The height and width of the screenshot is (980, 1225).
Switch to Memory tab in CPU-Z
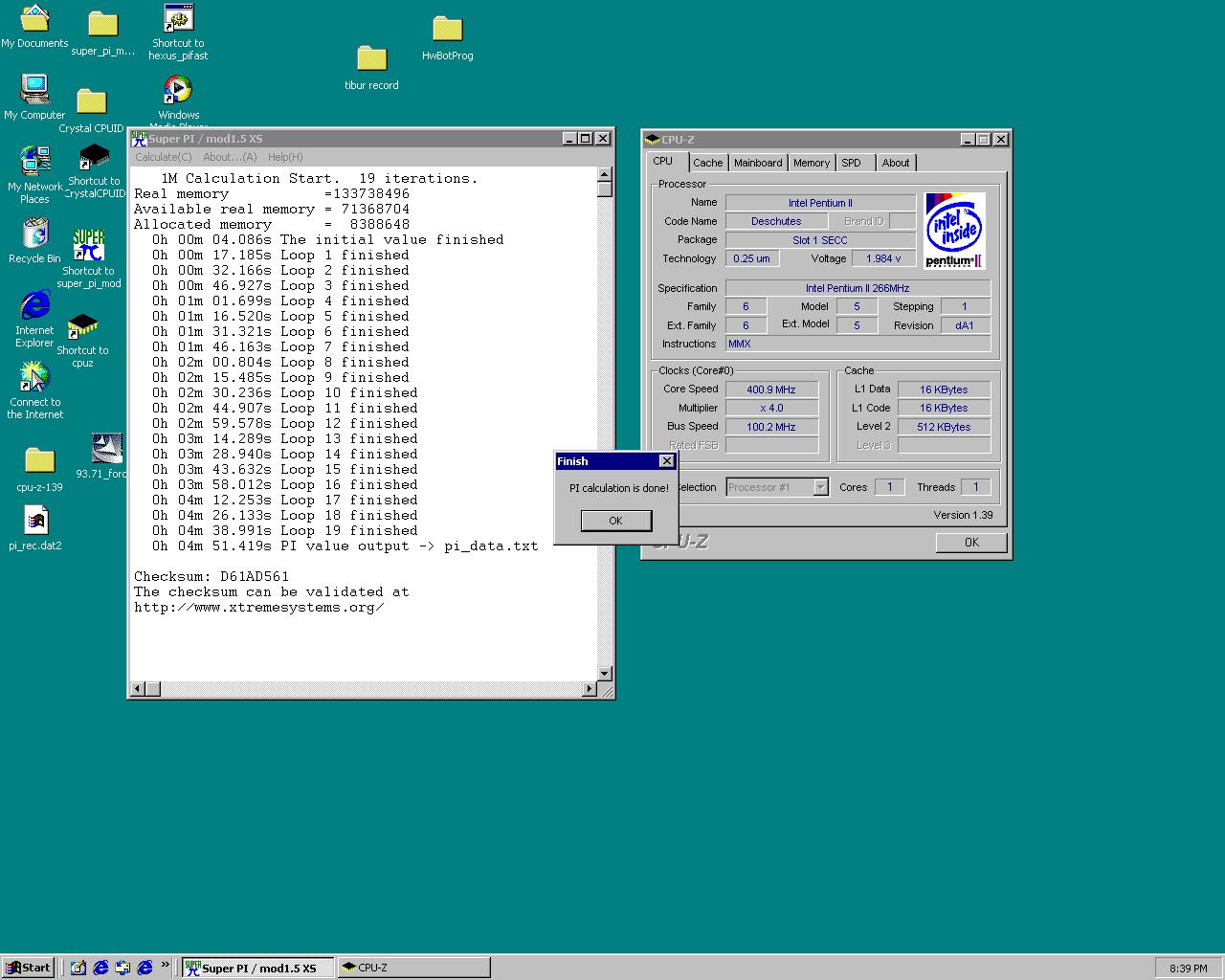(x=812, y=163)
